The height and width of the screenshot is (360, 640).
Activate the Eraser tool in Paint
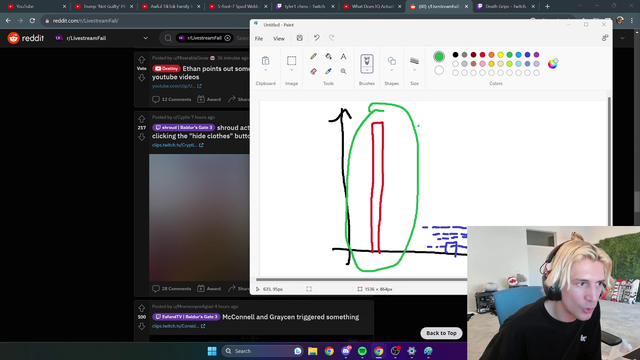tap(313, 71)
